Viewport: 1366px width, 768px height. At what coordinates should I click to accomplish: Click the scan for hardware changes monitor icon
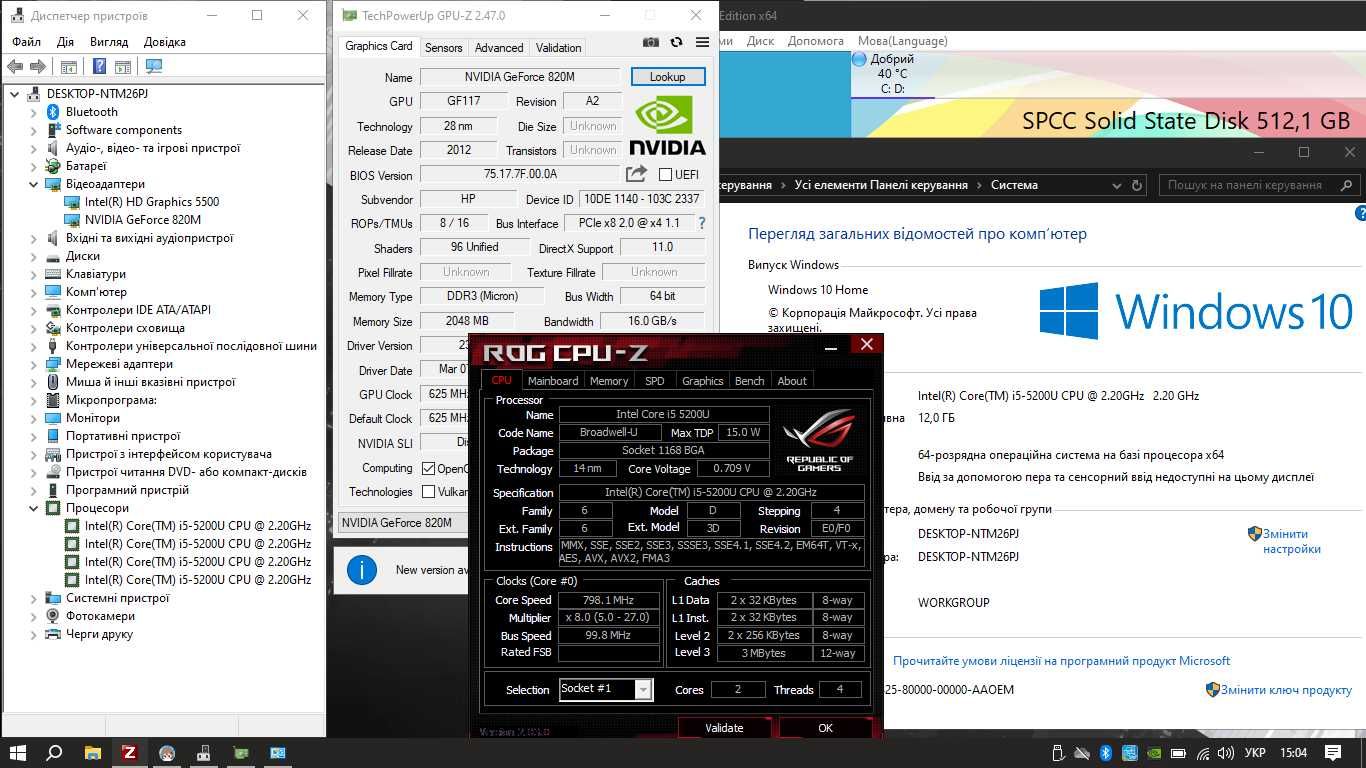click(x=153, y=67)
